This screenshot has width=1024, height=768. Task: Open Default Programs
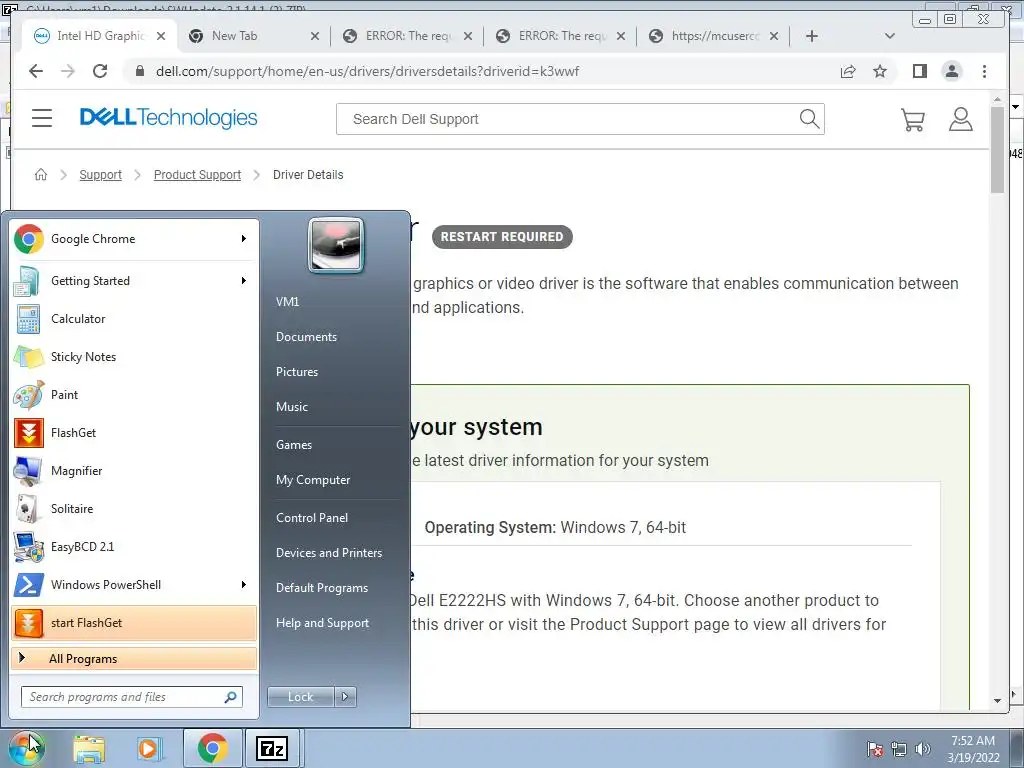(322, 588)
